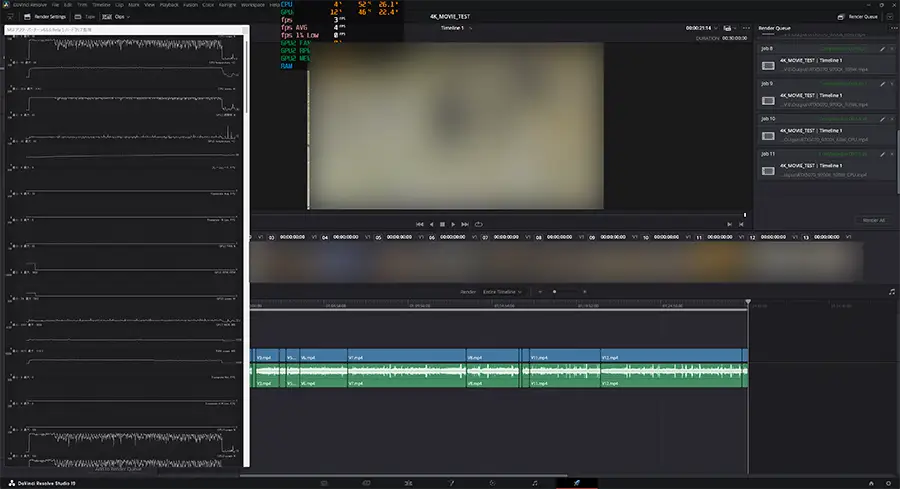Screen dimensions: 900x489
Task: Adjust the timeline zoom slider handle
Action: [554, 292]
